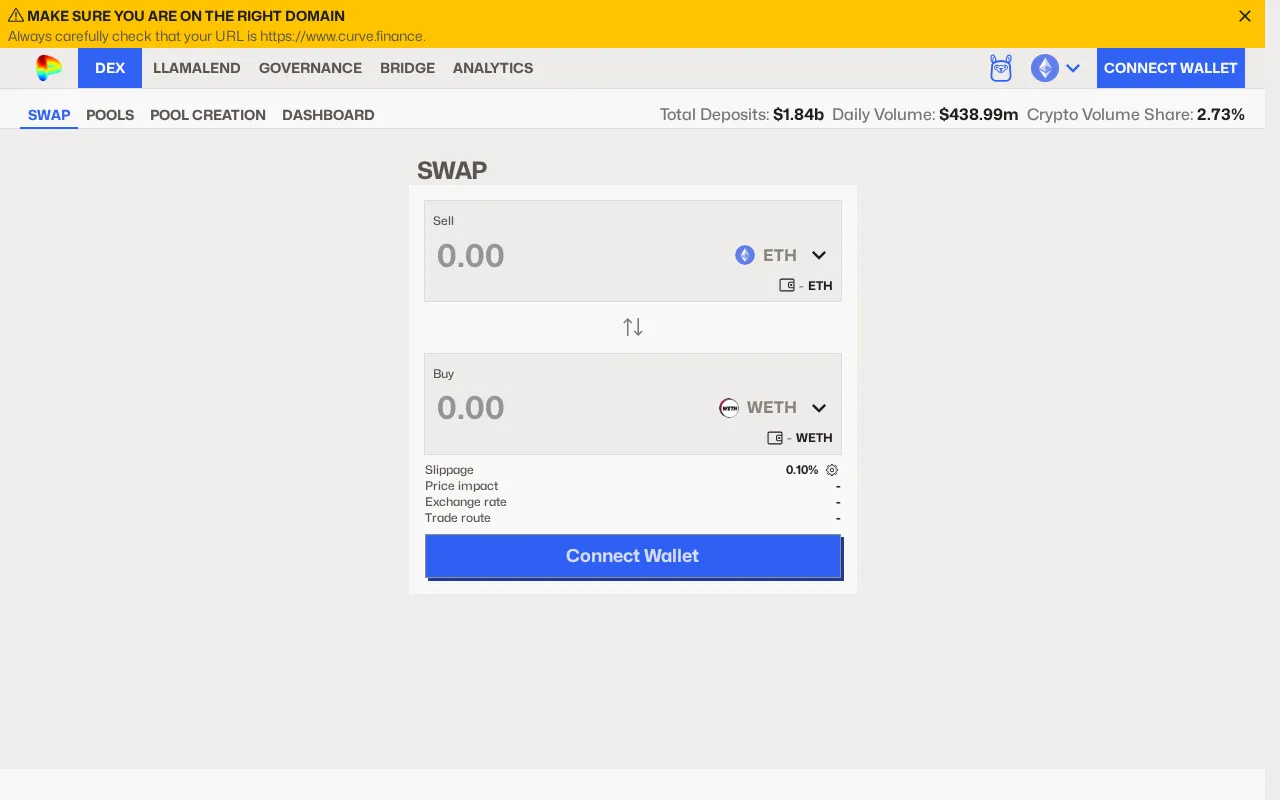Click the Daily Volume $438.99m stat
The image size is (1280, 800).
[925, 115]
